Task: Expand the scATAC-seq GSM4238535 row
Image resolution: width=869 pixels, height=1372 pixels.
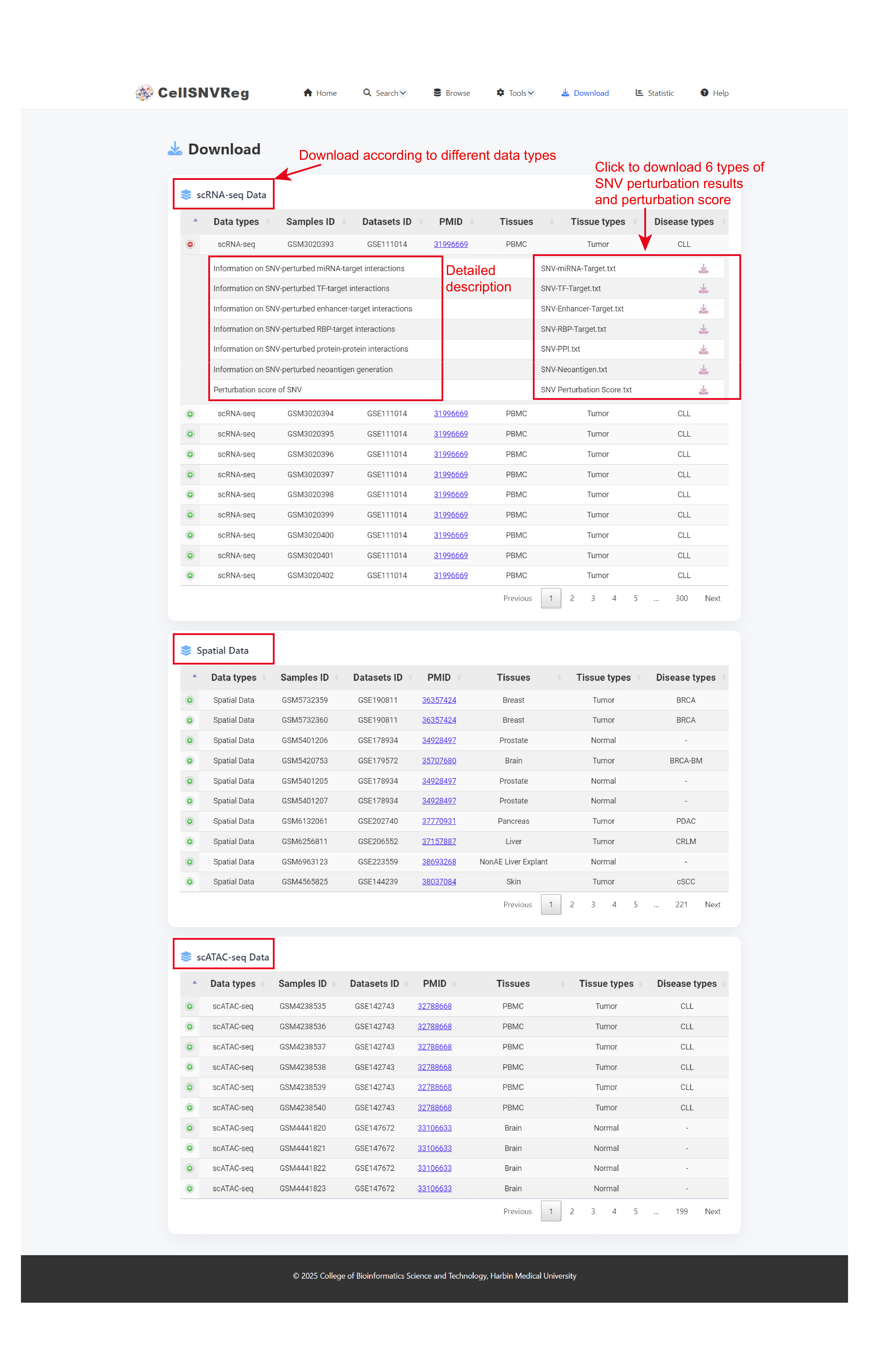Action: click(x=190, y=1006)
